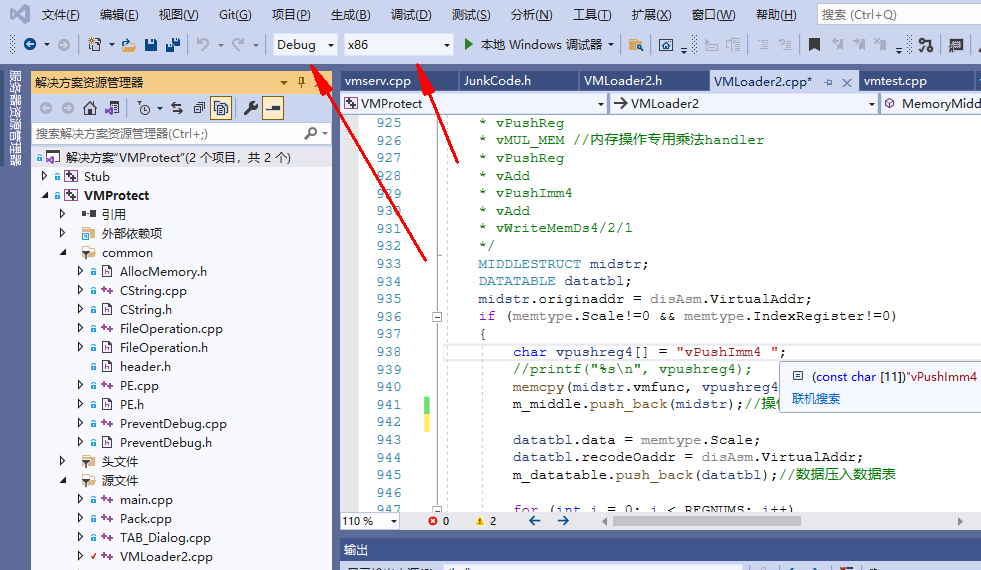This screenshot has width=981, height=570.
Task: Collapse the common folder
Action: pyautogui.click(x=63, y=252)
